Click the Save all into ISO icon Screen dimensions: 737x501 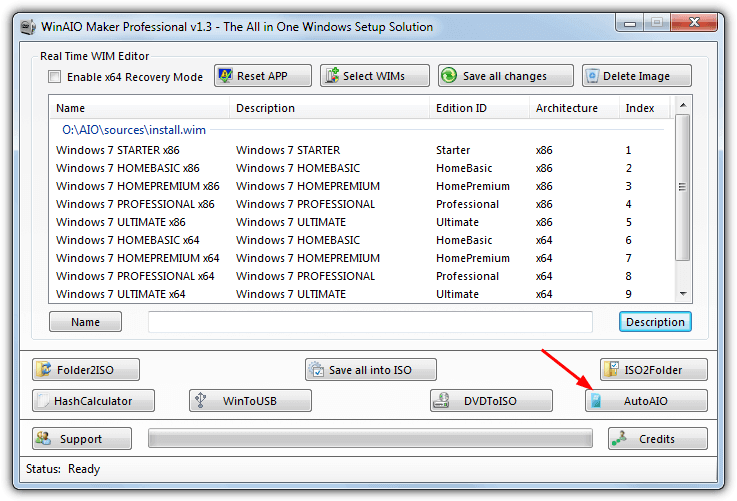(x=317, y=370)
